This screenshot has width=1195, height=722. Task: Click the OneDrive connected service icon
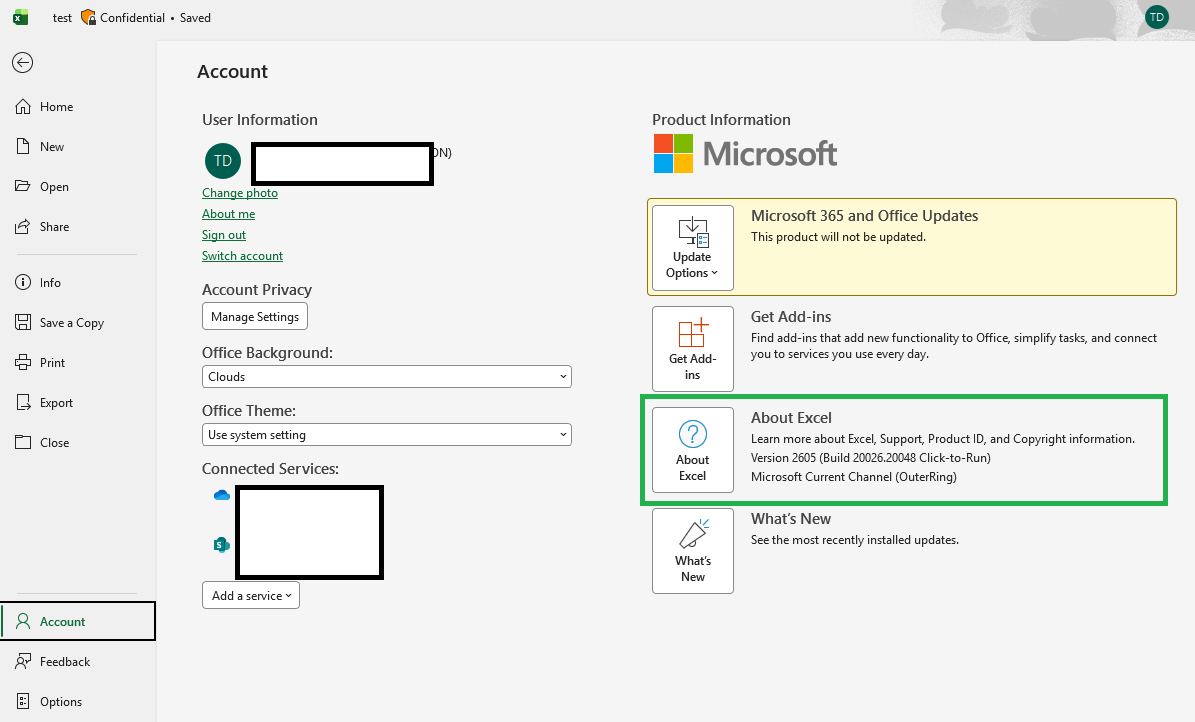222,496
